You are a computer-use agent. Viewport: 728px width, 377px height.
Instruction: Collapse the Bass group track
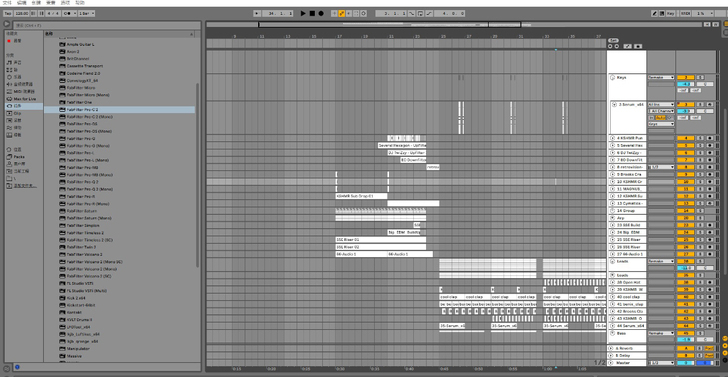point(612,333)
